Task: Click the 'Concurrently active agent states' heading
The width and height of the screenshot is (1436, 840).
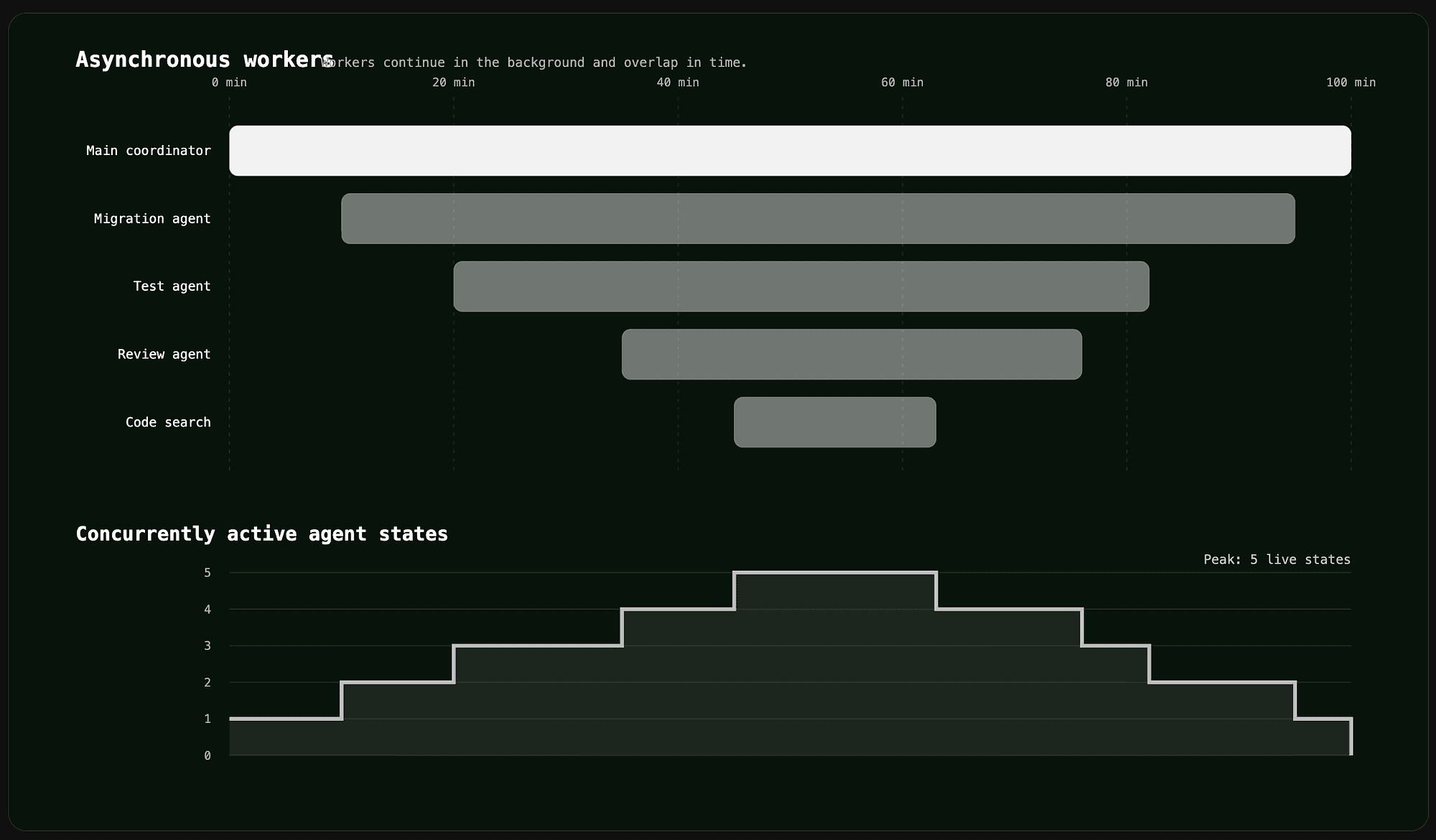Action: click(262, 534)
